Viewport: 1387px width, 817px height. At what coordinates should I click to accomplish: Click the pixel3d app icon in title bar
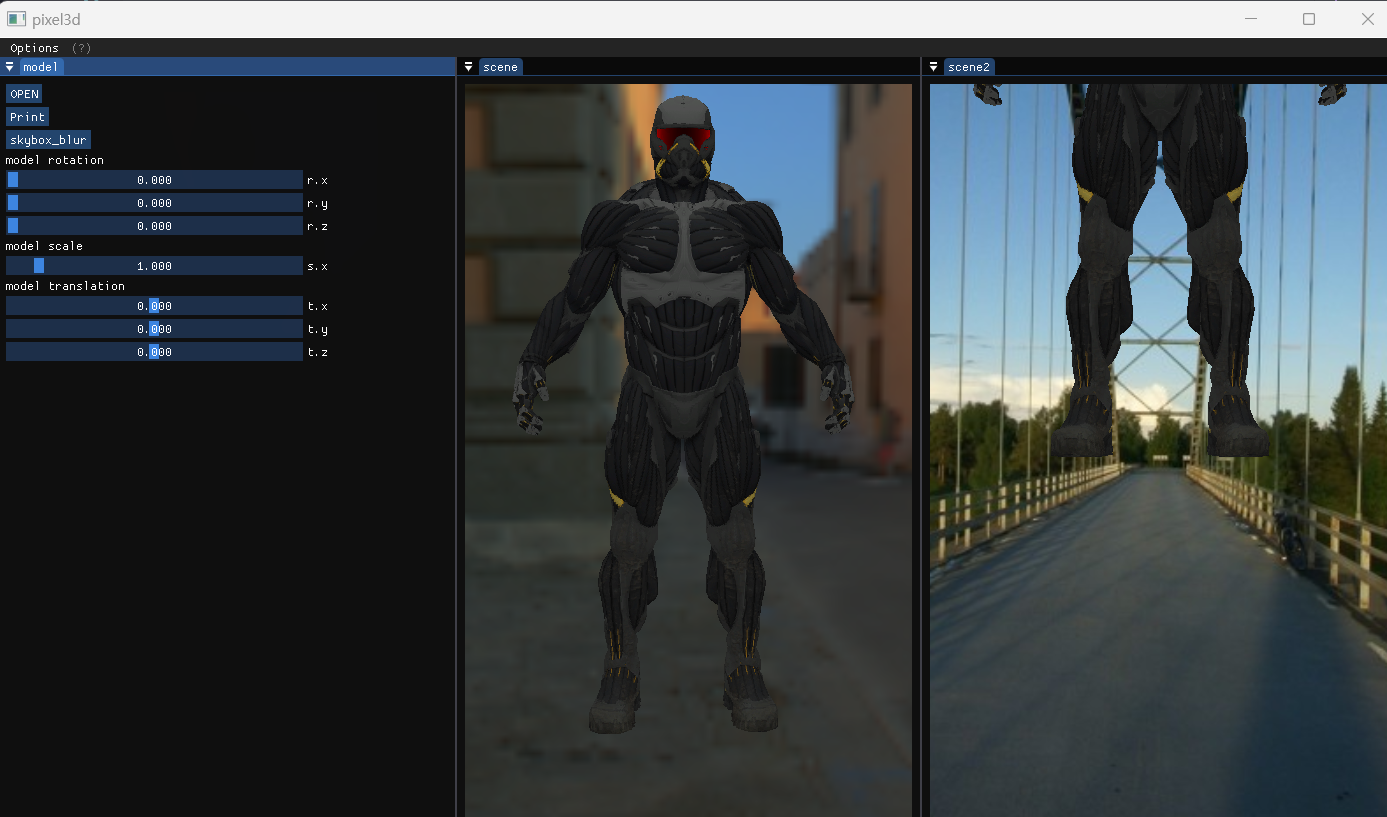click(x=15, y=19)
